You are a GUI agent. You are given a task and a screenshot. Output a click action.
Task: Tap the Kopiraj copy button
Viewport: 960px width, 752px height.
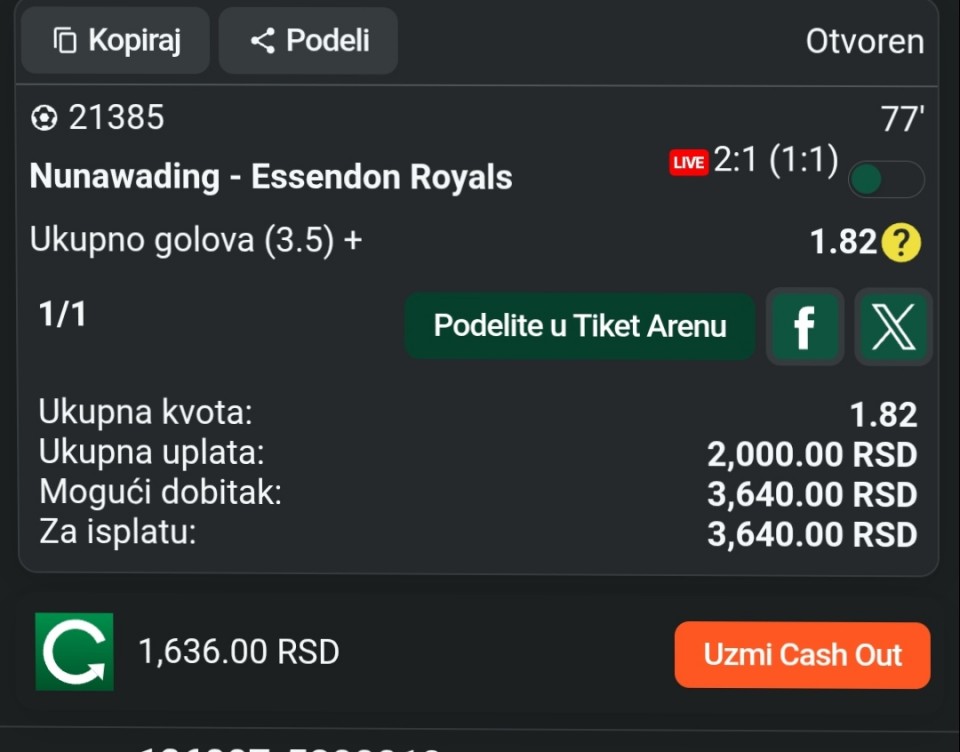click(x=115, y=41)
